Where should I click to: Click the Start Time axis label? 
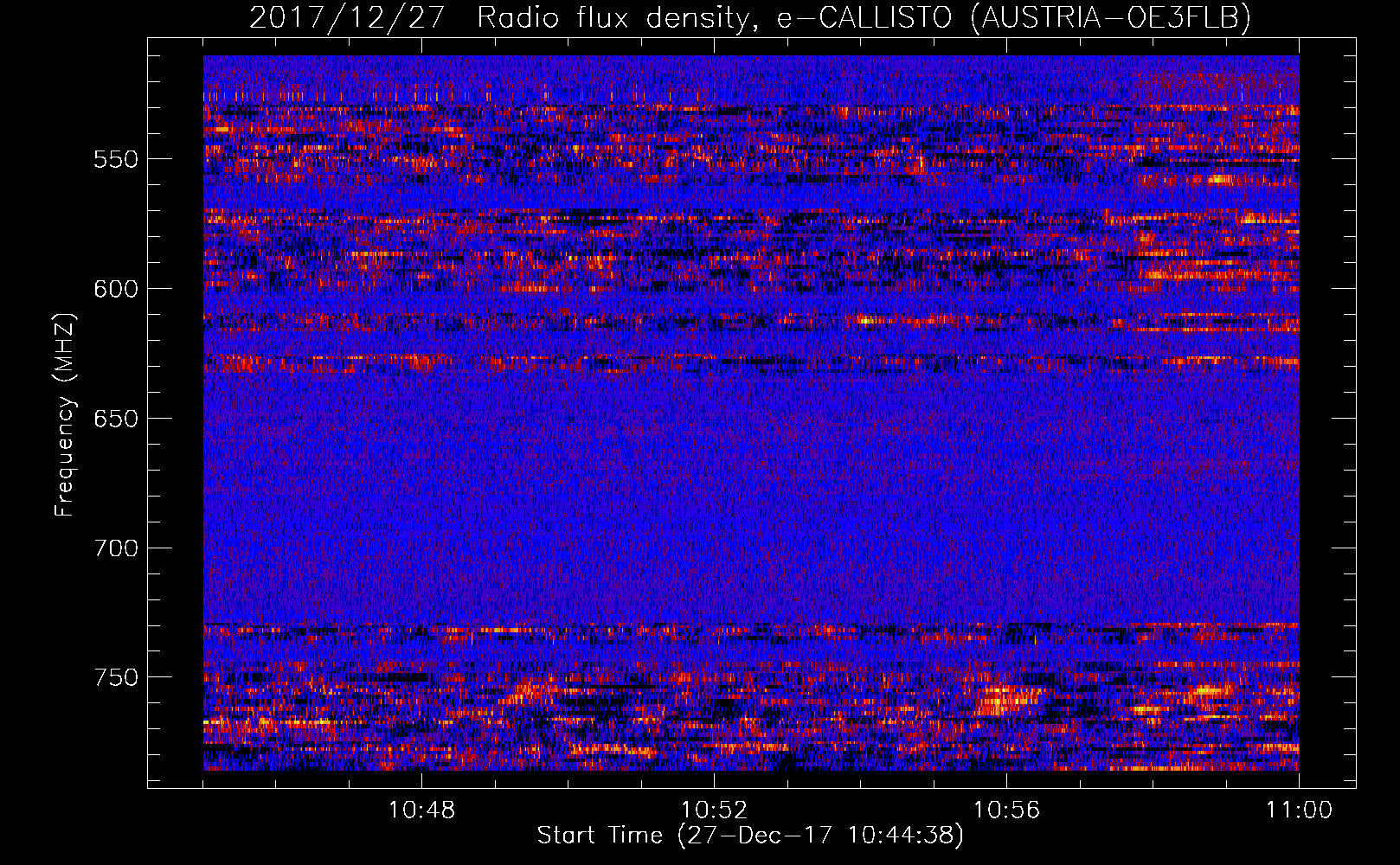(x=750, y=836)
